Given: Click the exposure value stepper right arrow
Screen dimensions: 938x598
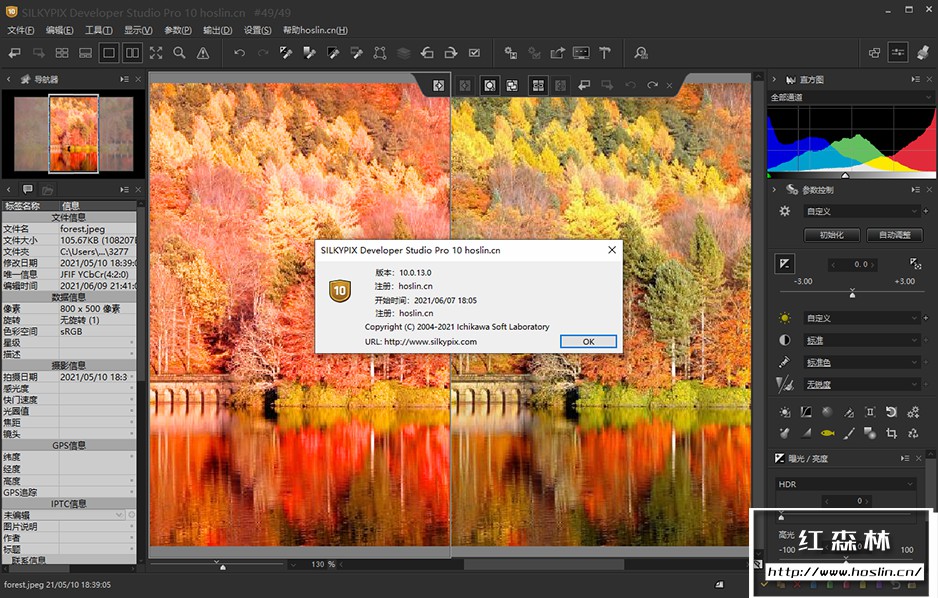Looking at the screenshot, I should click(873, 264).
